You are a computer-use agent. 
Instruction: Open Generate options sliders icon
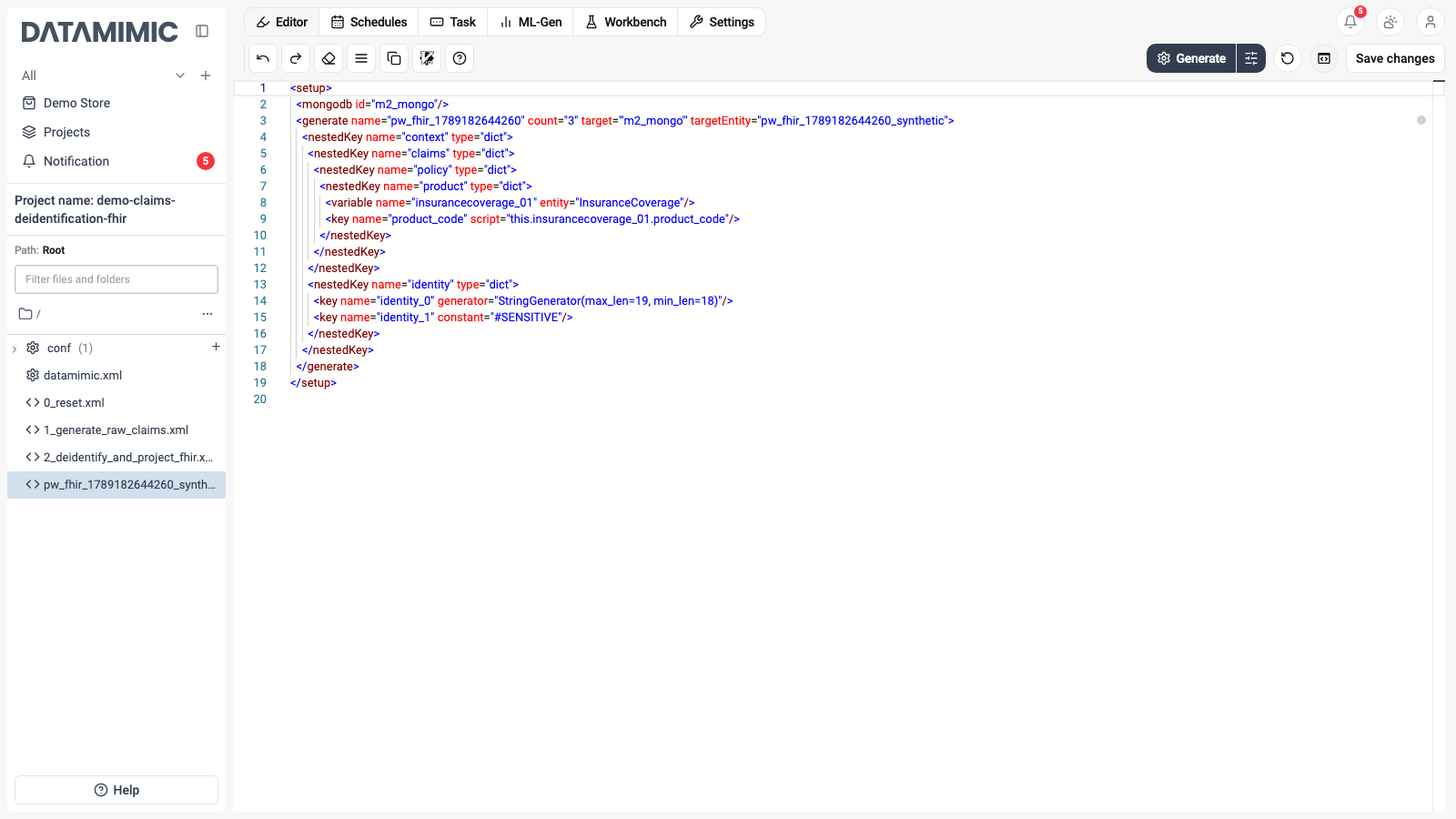pos(1251,58)
